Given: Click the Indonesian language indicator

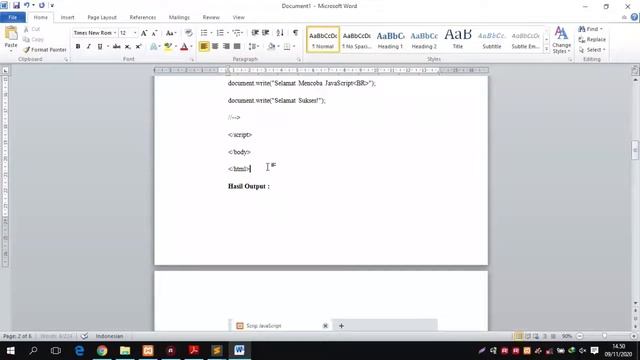Looking at the screenshot, I should tap(109, 336).
